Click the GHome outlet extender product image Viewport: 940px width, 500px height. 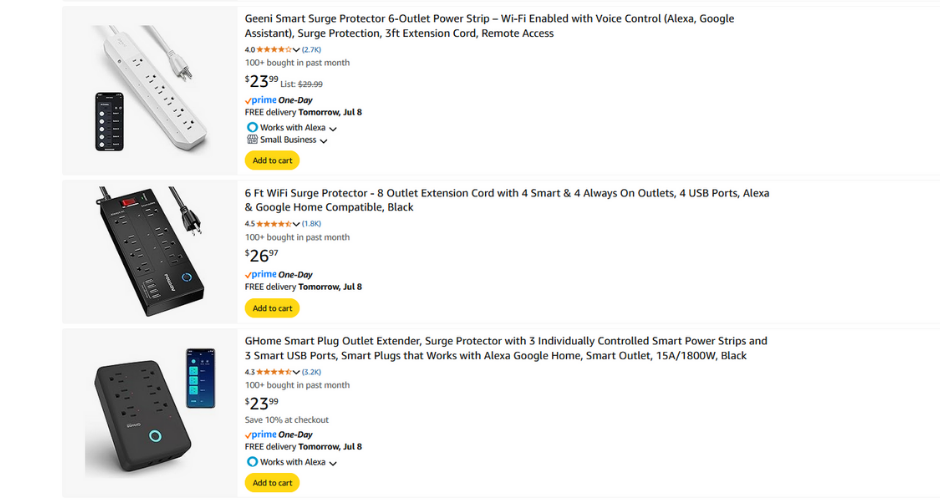tap(151, 412)
